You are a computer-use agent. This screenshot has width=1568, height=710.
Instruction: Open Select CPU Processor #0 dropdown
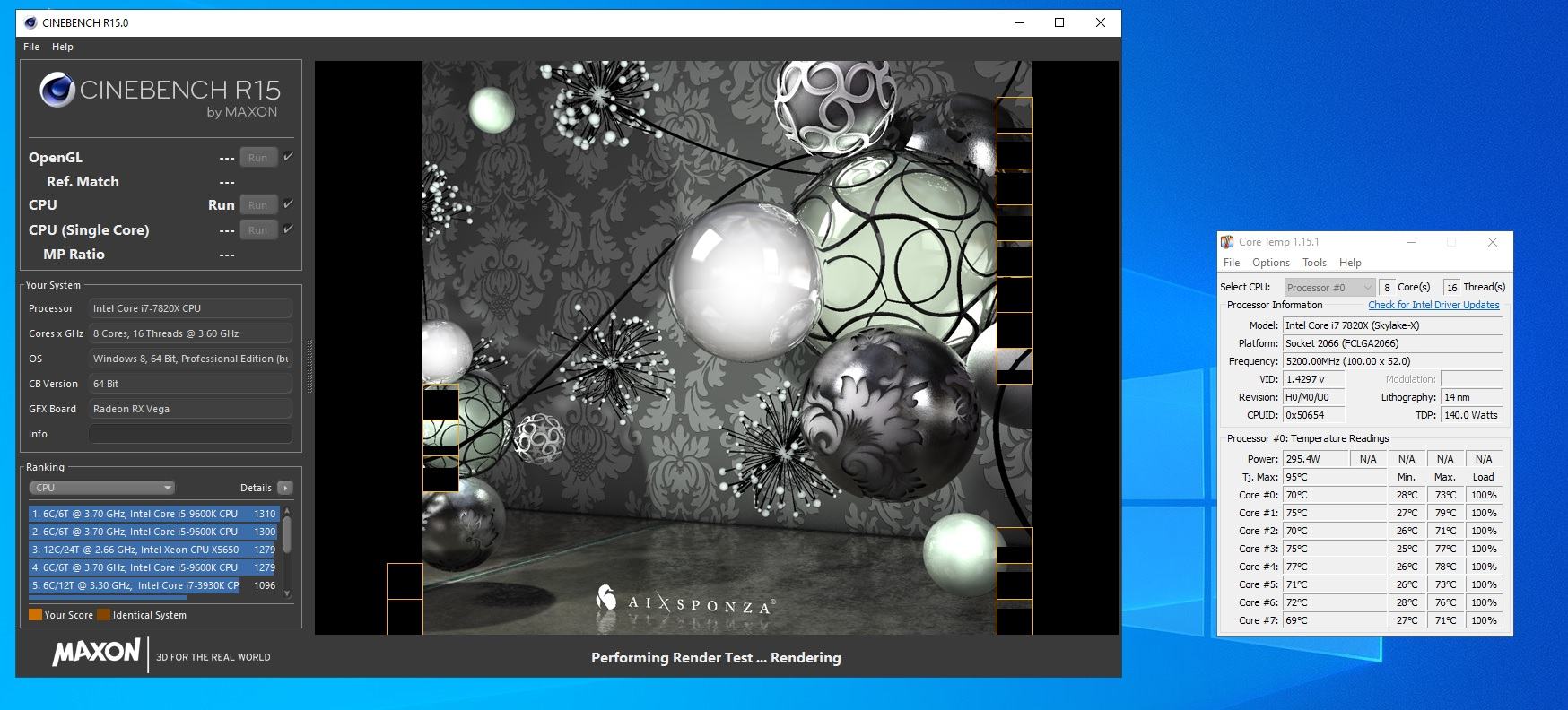pos(1329,287)
